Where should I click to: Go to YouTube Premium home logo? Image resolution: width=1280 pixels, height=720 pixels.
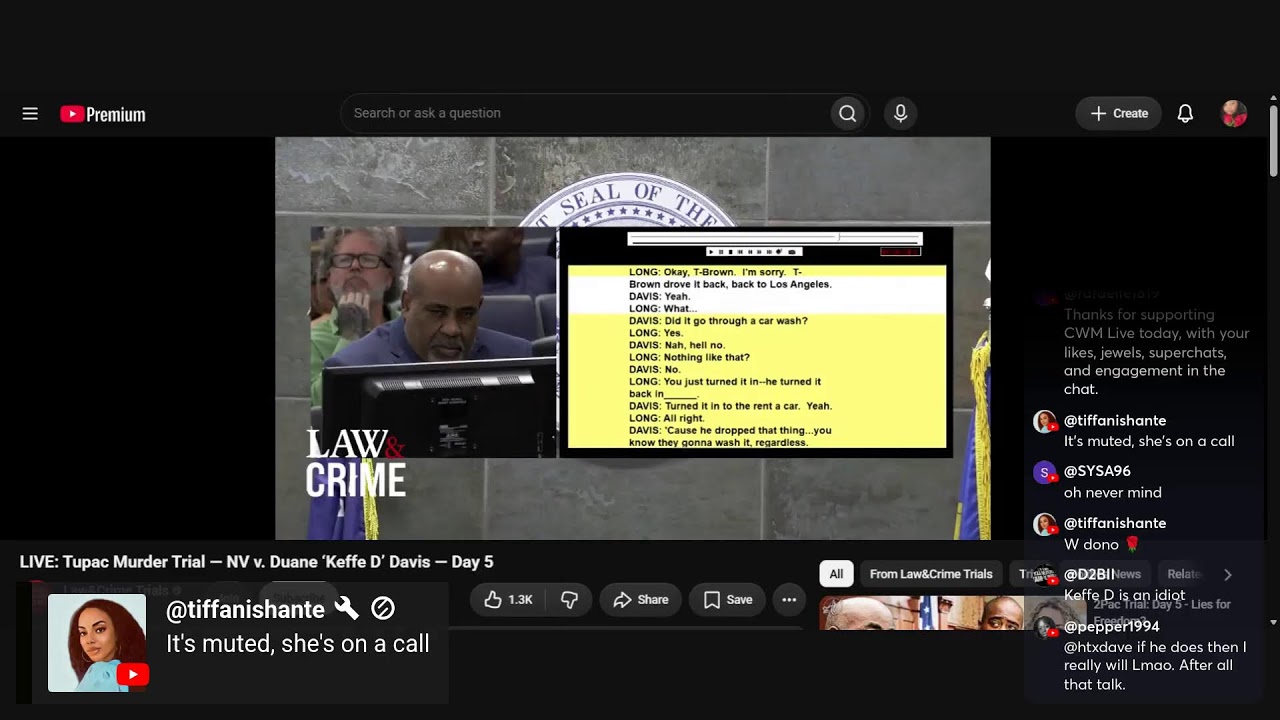[103, 114]
